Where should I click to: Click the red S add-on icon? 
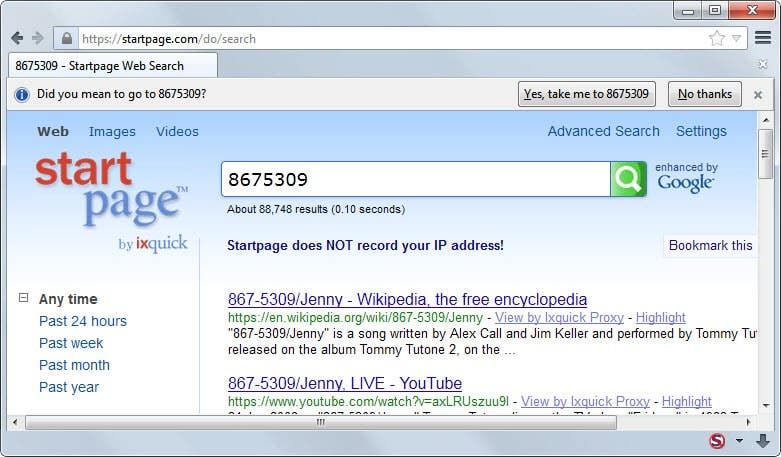(717, 441)
